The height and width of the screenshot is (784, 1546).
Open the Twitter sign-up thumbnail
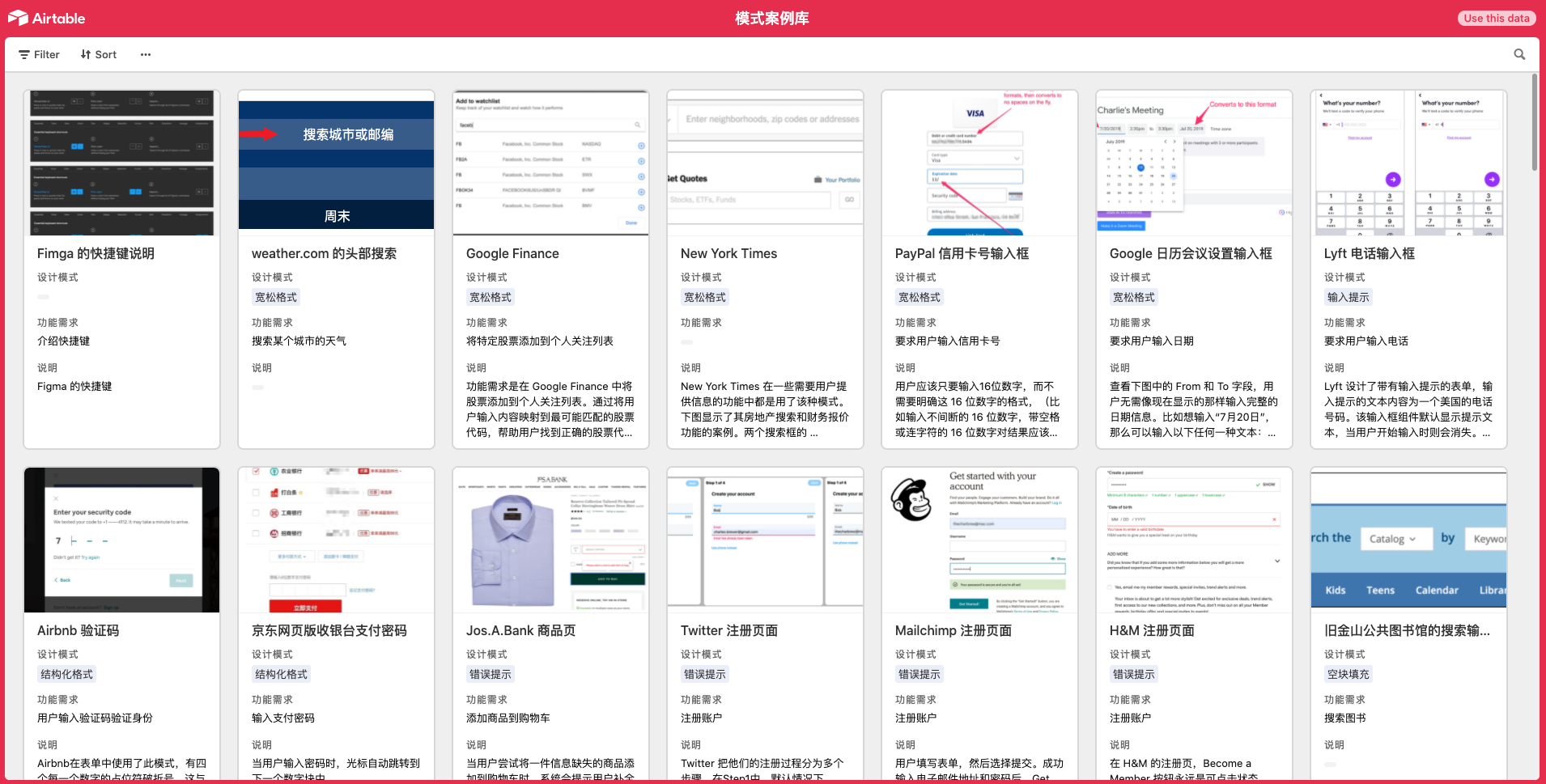[765, 540]
